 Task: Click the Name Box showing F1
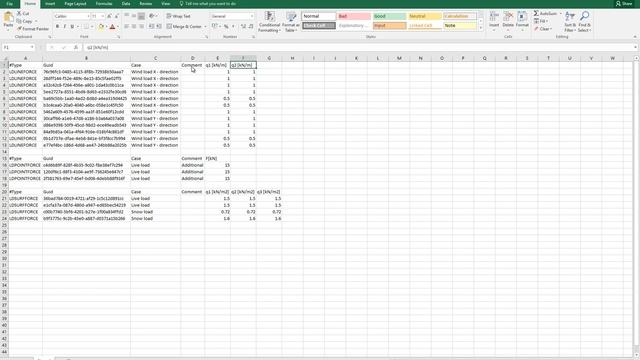[18, 47]
